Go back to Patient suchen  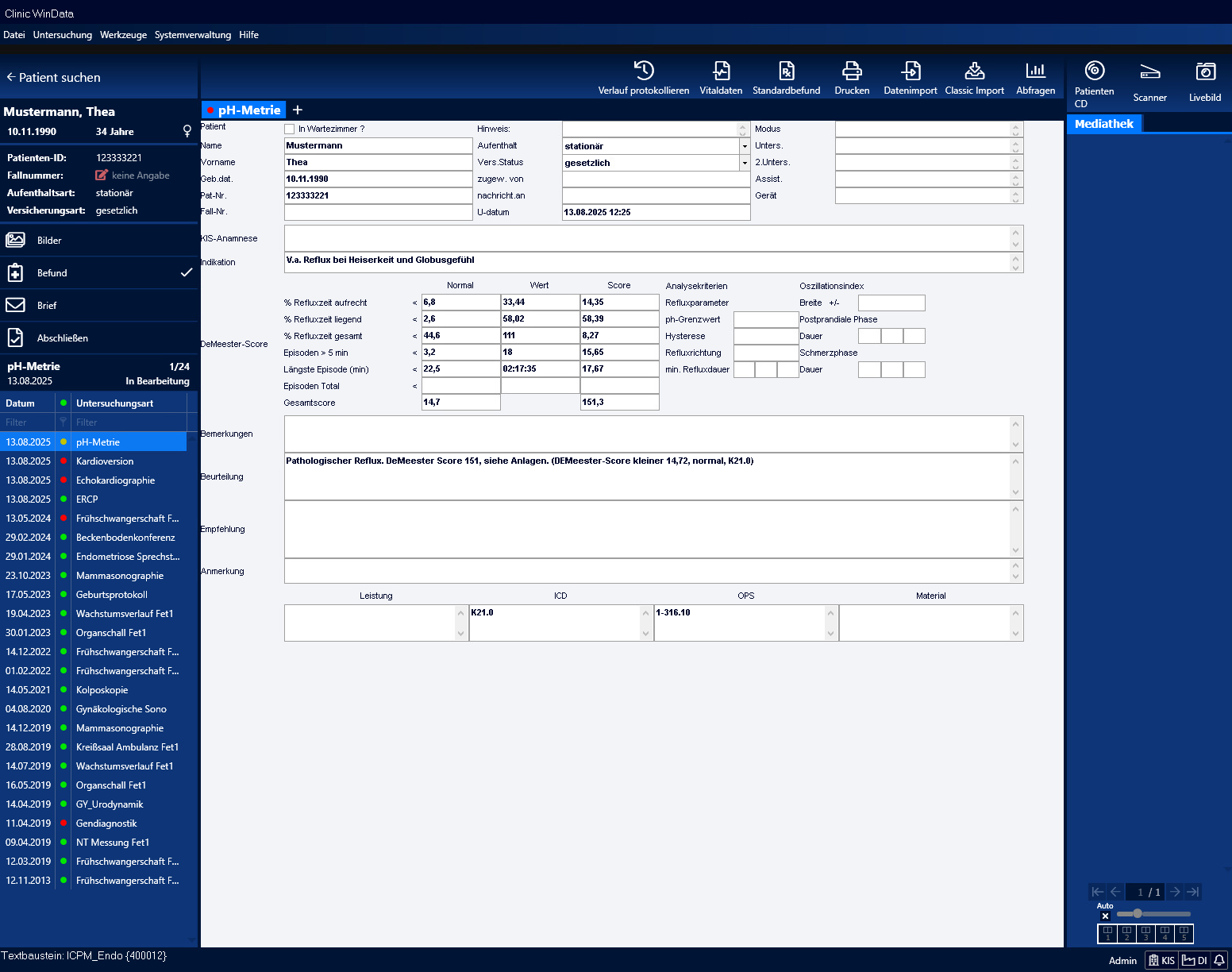pyautogui.click(x=54, y=77)
